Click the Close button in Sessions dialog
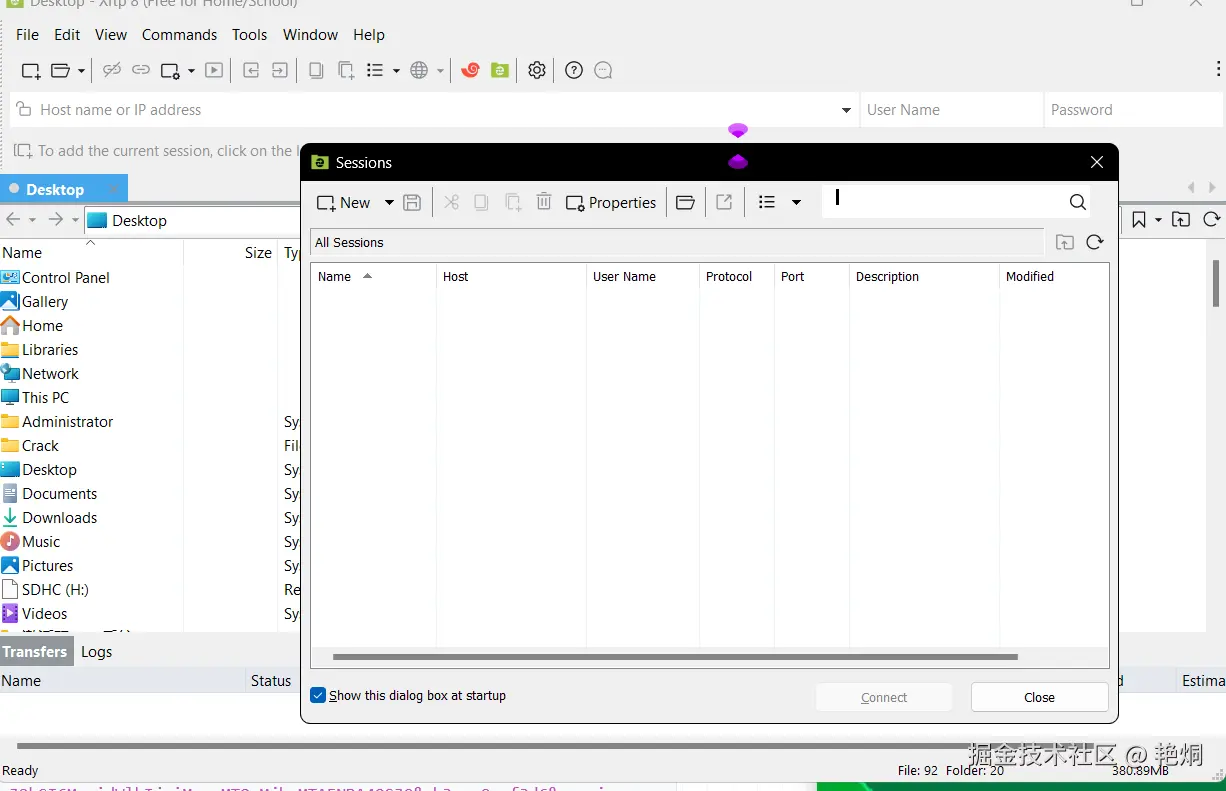 (1039, 697)
